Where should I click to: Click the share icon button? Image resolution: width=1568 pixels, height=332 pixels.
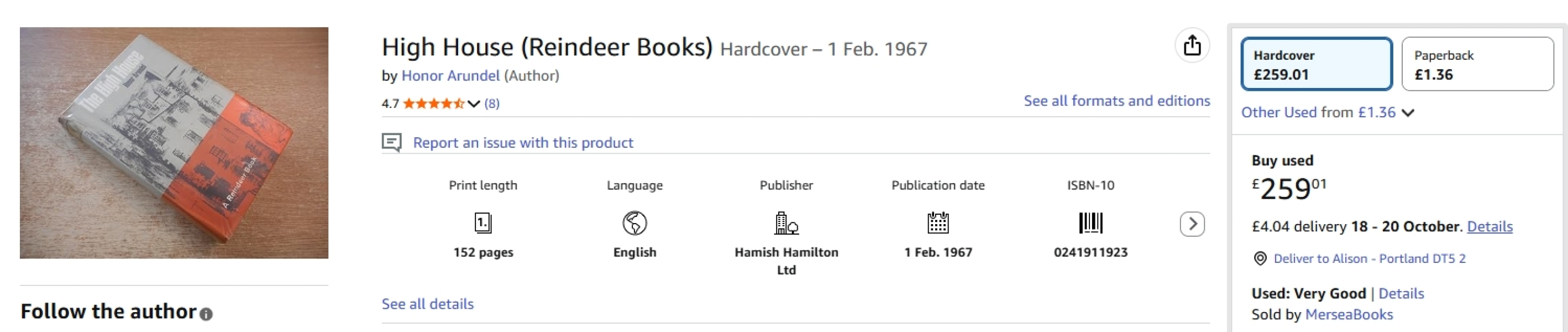pyautogui.click(x=1191, y=46)
